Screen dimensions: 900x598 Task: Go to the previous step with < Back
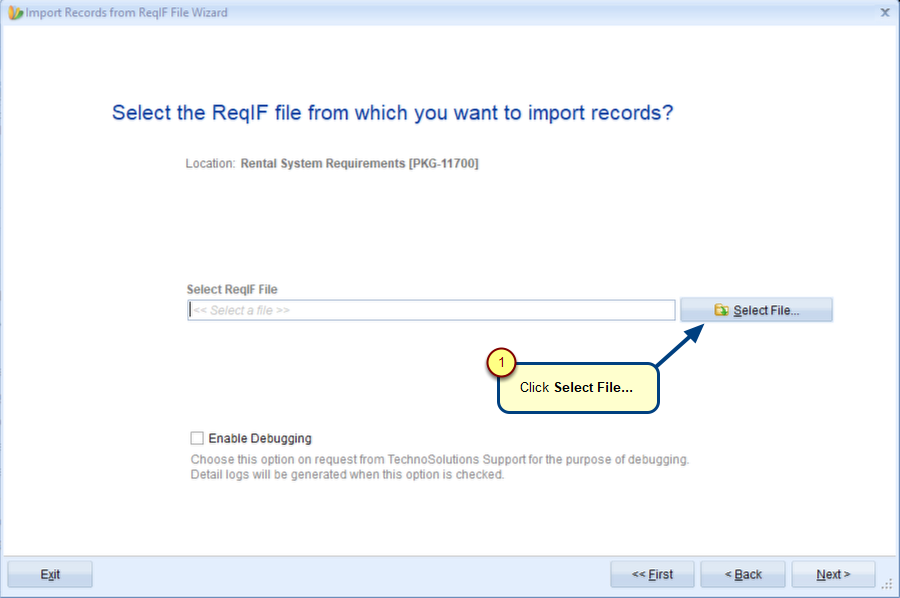click(743, 574)
